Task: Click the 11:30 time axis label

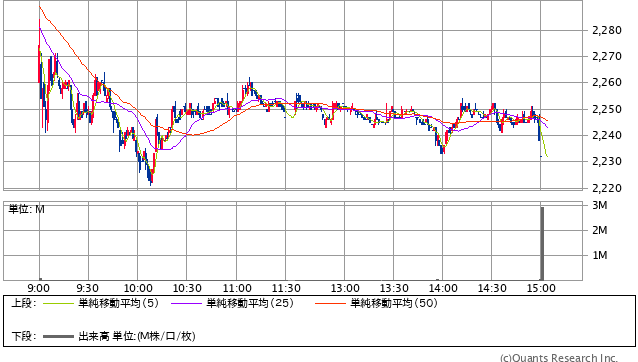Action: pos(286,288)
